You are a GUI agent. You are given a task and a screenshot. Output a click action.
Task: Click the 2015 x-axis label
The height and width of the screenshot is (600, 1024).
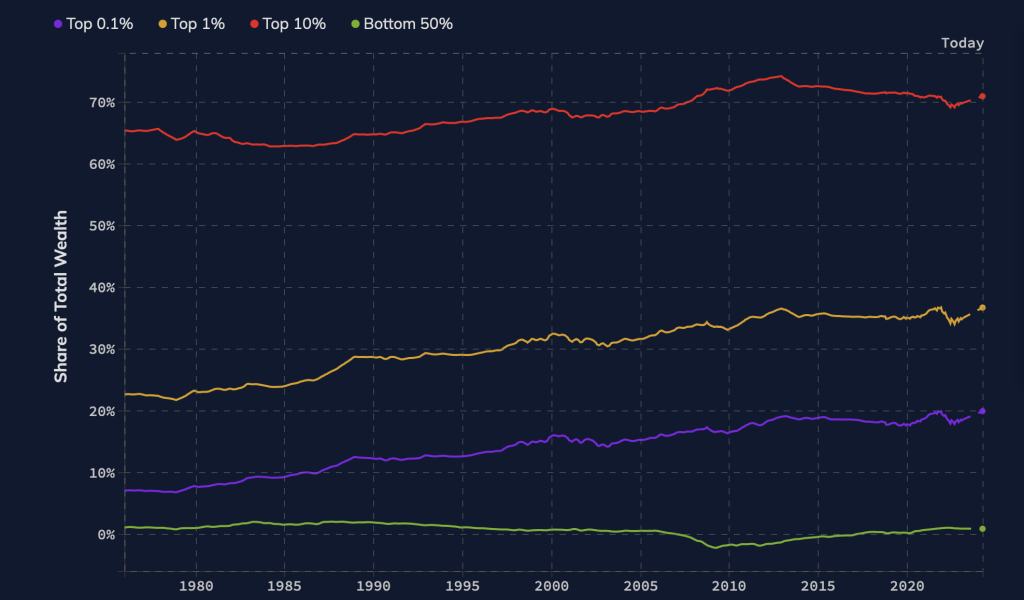coord(818,586)
